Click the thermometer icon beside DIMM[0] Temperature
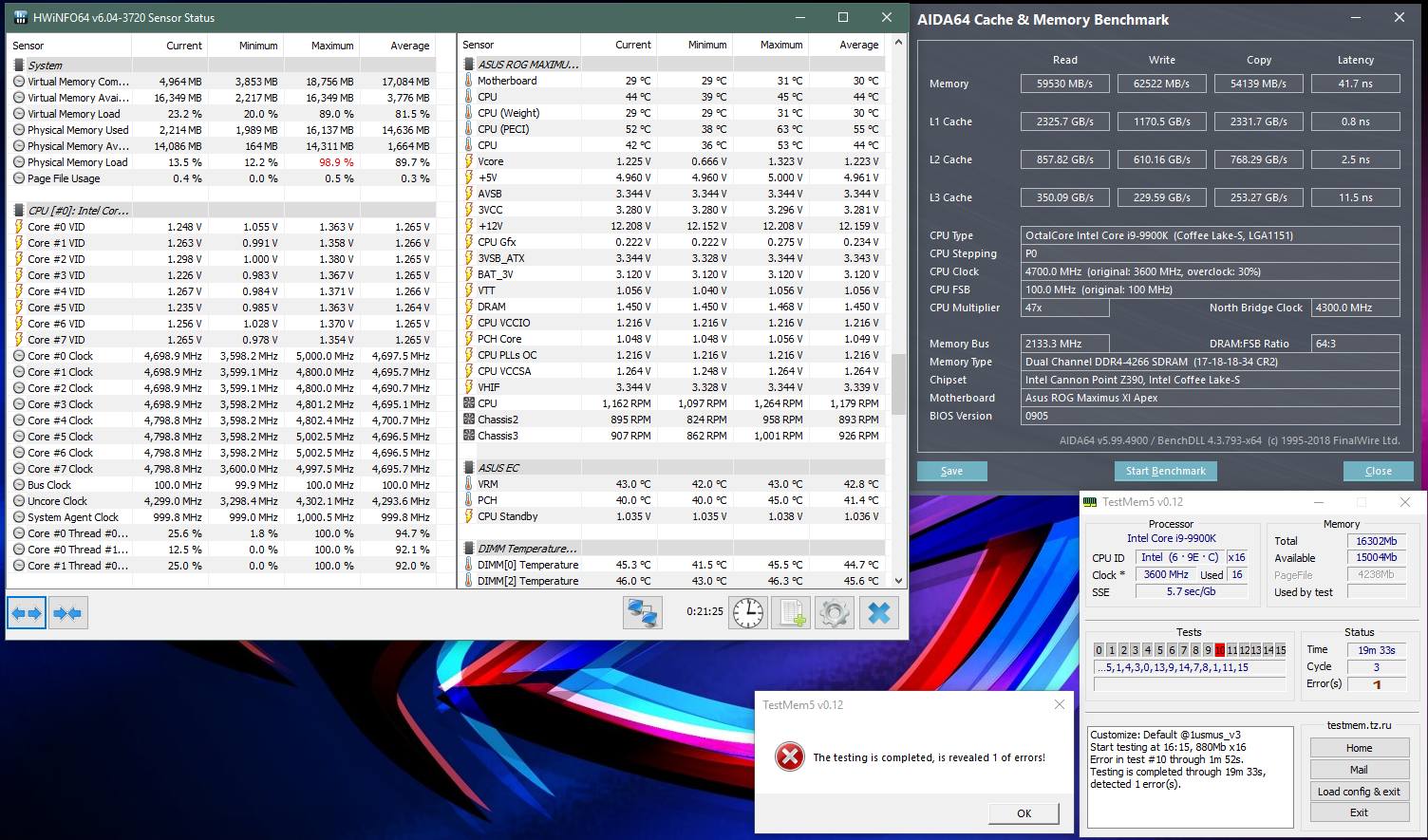Image resolution: width=1428 pixels, height=840 pixels. point(469,565)
